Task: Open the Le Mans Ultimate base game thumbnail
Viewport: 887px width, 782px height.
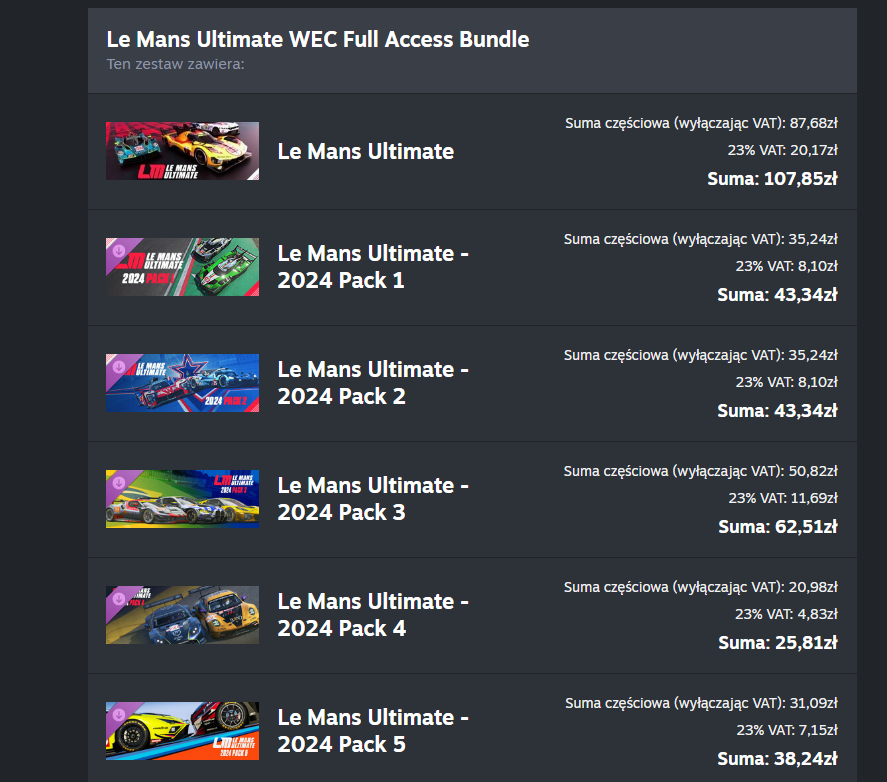Action: pyautogui.click(x=182, y=151)
